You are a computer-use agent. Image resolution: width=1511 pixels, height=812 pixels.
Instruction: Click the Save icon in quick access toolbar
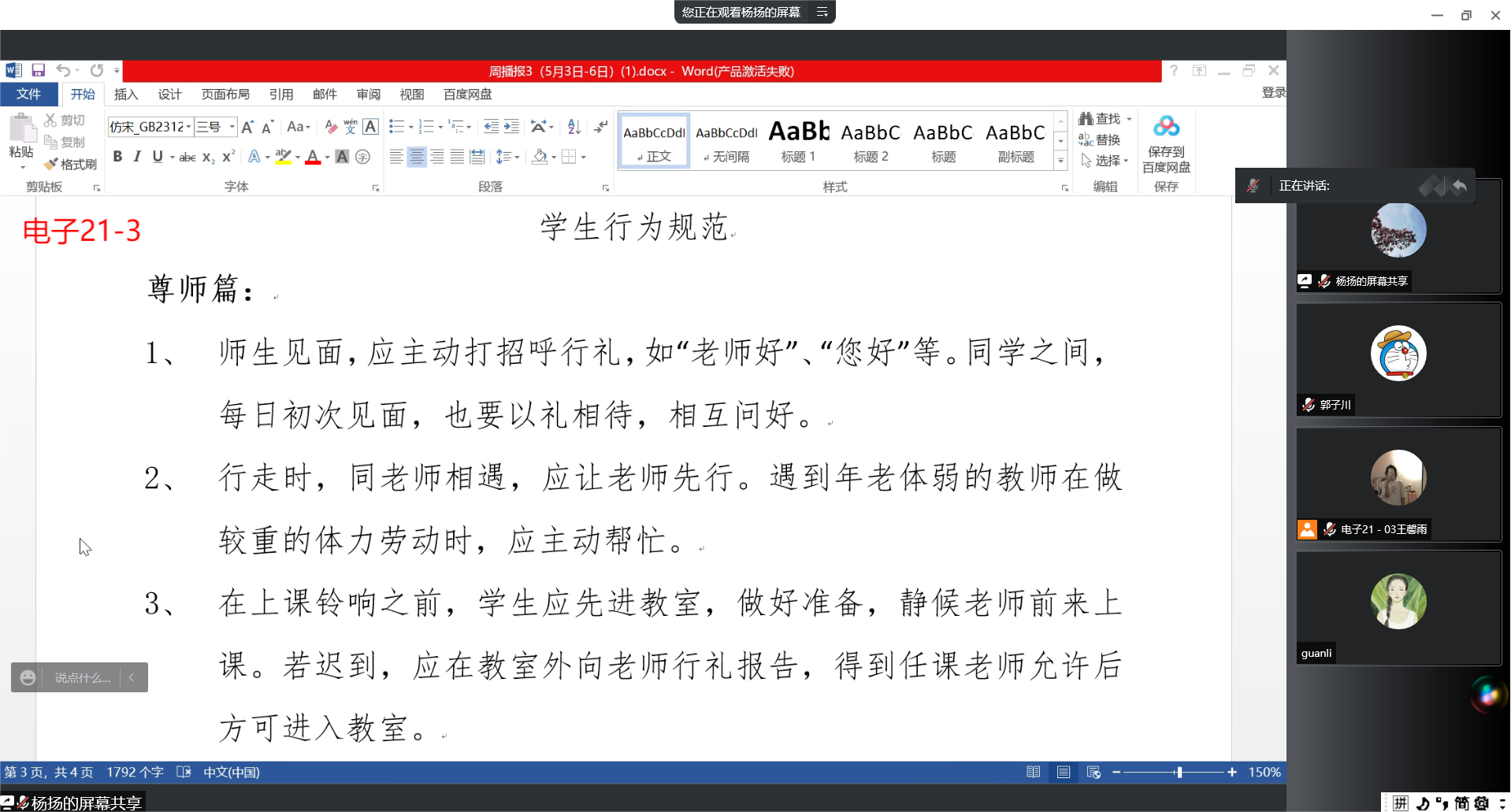click(x=38, y=70)
